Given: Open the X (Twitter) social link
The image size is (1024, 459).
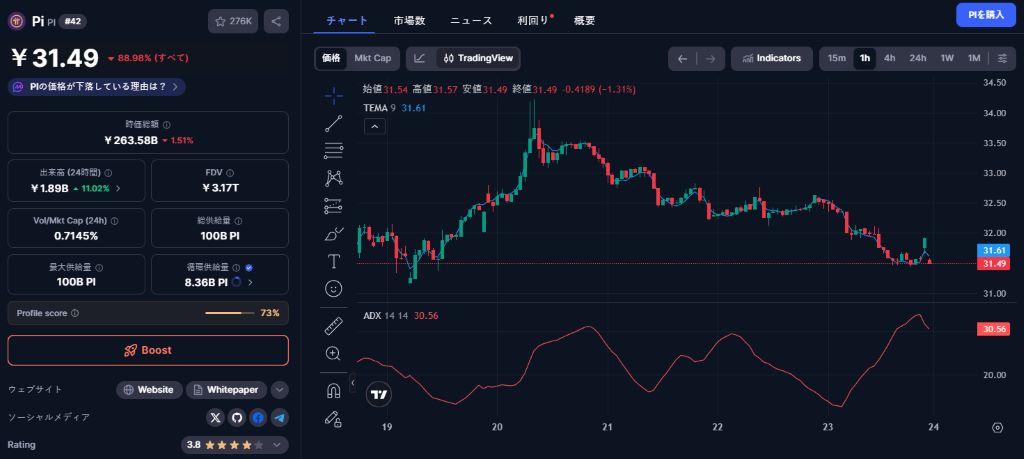Looking at the screenshot, I should click(x=215, y=417).
